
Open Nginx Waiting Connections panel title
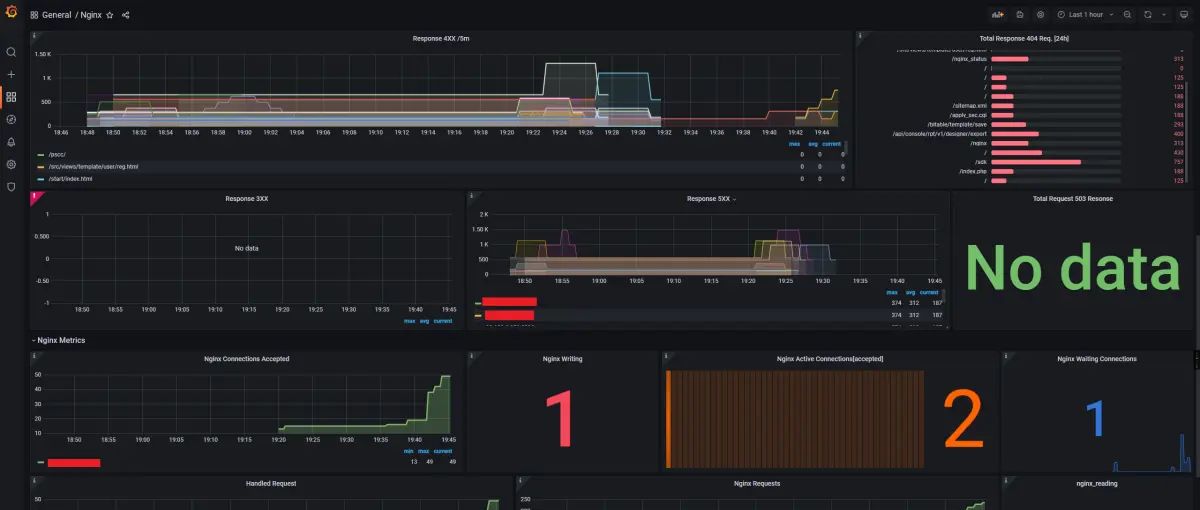pyautogui.click(x=1097, y=358)
